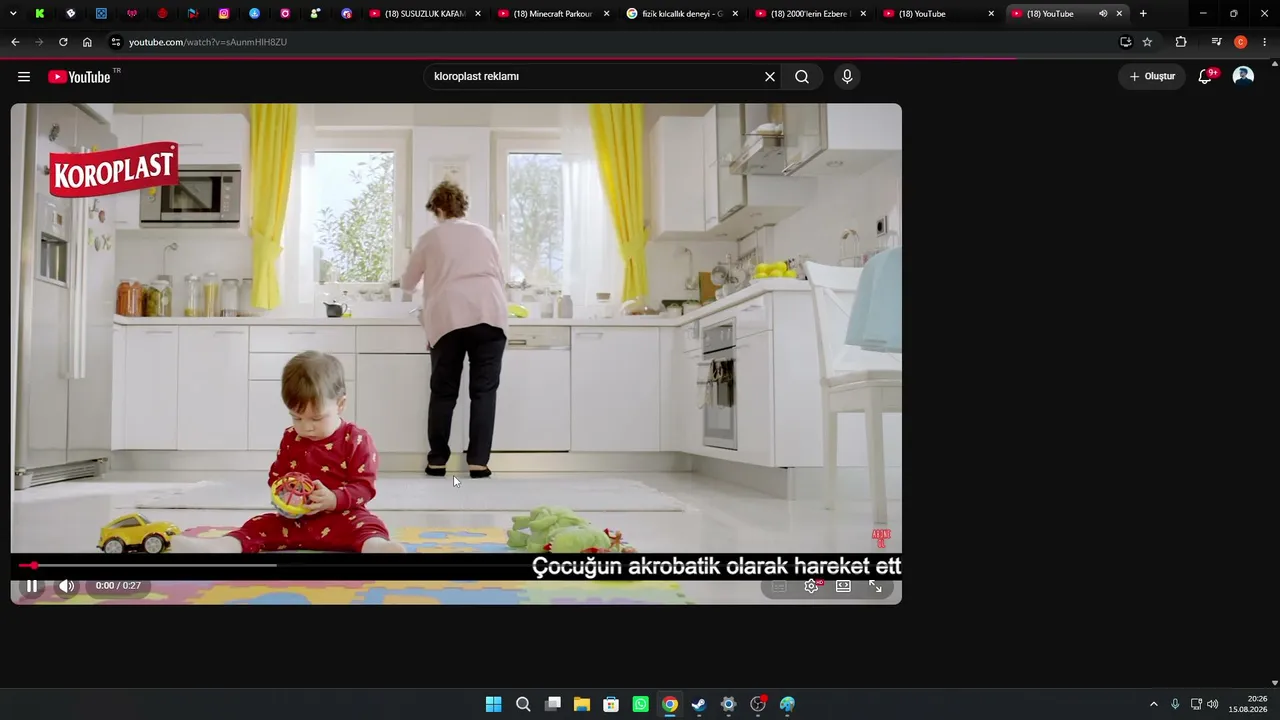The width and height of the screenshot is (1280, 720).
Task: Open video player settings gear
Action: click(x=811, y=586)
